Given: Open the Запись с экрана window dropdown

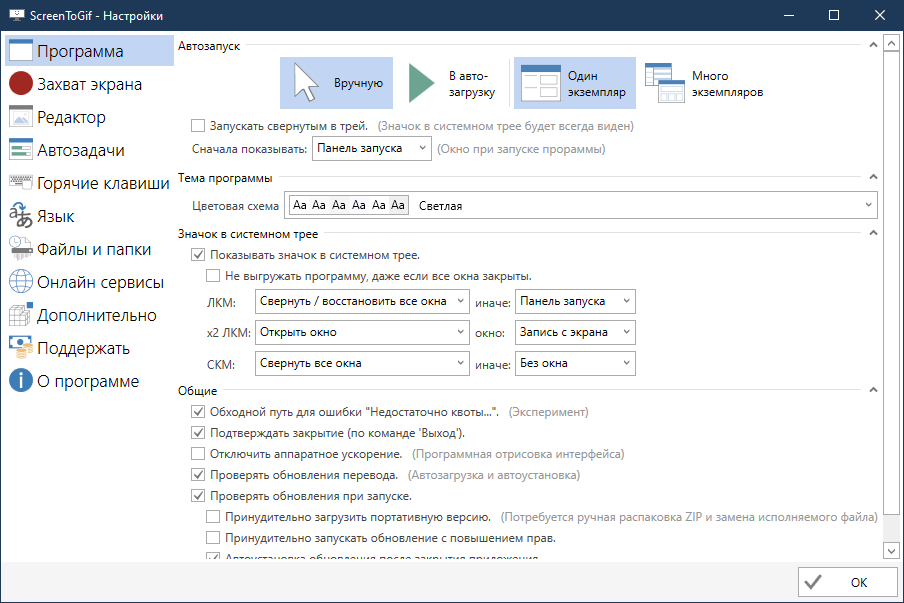Looking at the screenshot, I should coord(575,332).
